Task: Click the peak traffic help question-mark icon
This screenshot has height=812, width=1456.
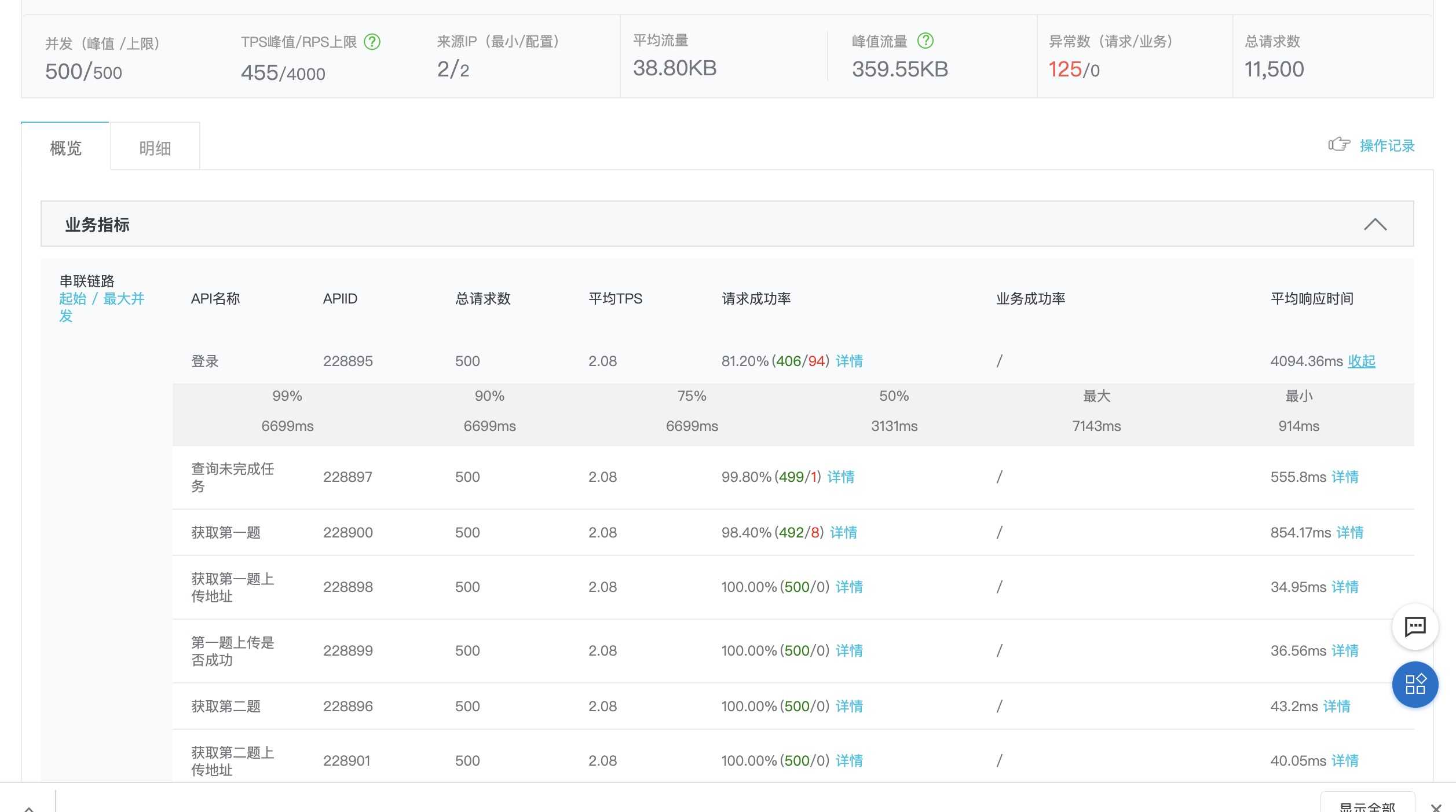Action: pyautogui.click(x=925, y=41)
